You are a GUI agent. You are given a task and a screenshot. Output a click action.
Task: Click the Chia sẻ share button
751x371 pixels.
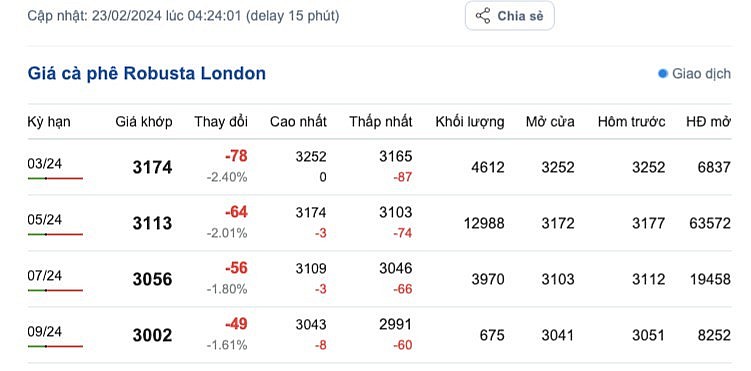[x=510, y=16]
